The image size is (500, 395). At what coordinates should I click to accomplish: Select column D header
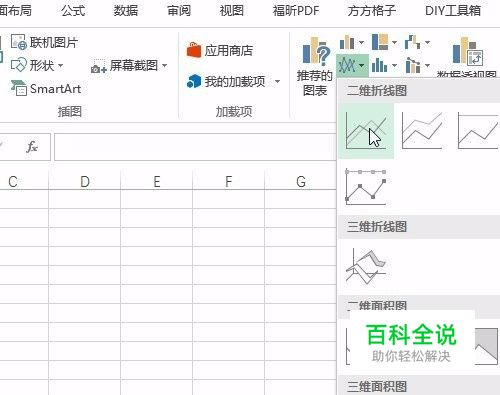85,181
